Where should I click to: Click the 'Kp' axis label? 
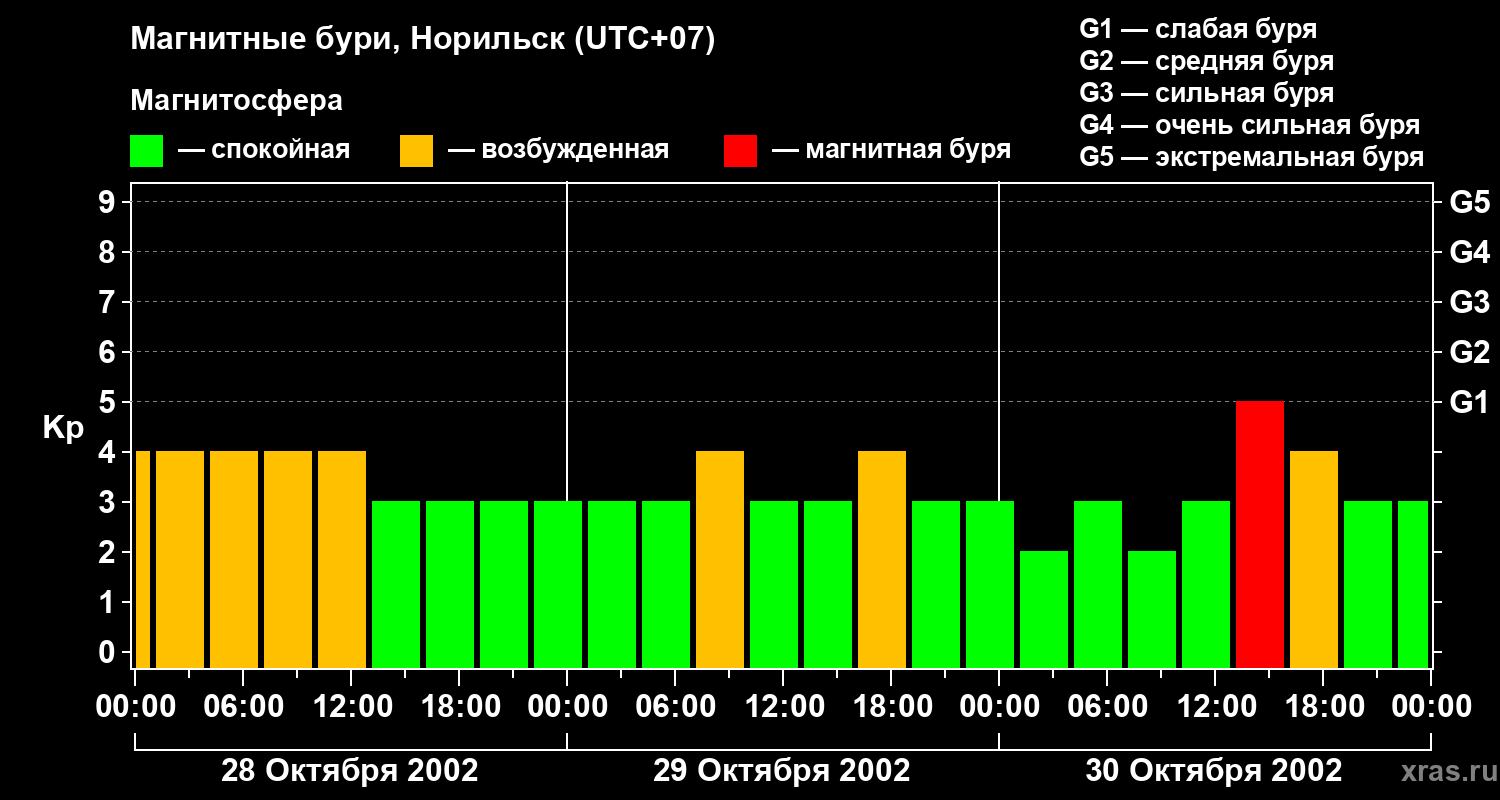(63, 428)
